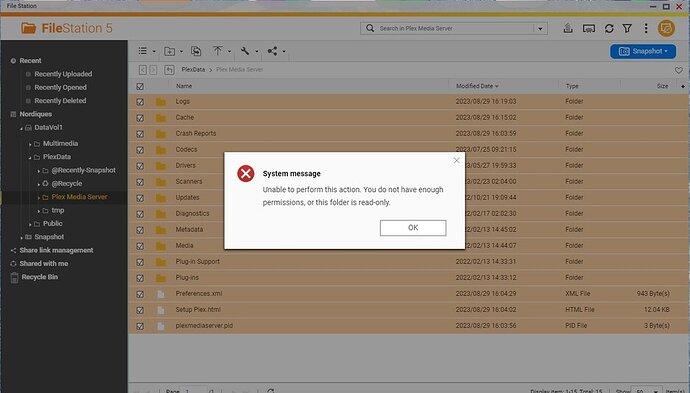This screenshot has width=690, height=393.
Task: Click the favorite heart icon
Action: click(x=679, y=70)
